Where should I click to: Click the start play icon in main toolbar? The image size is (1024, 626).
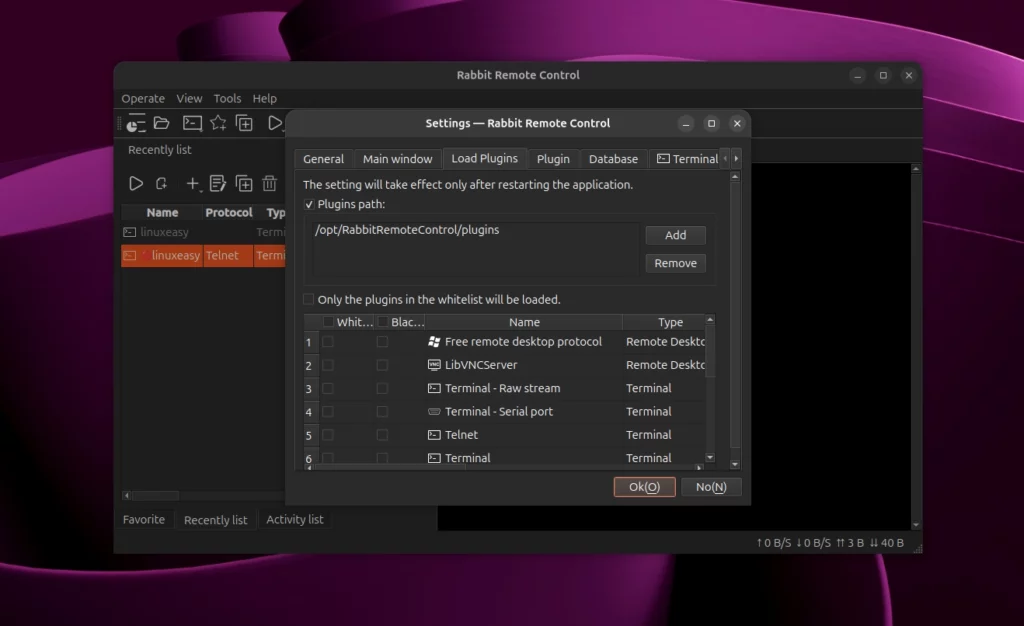(275, 123)
